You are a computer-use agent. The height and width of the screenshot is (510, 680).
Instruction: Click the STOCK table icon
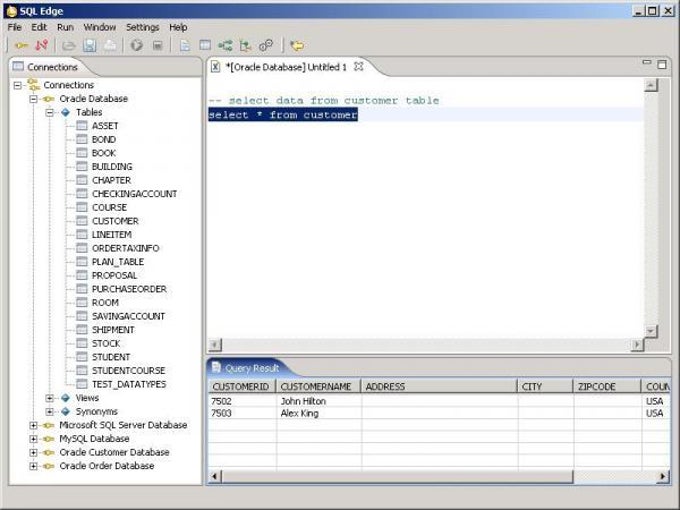point(82,343)
